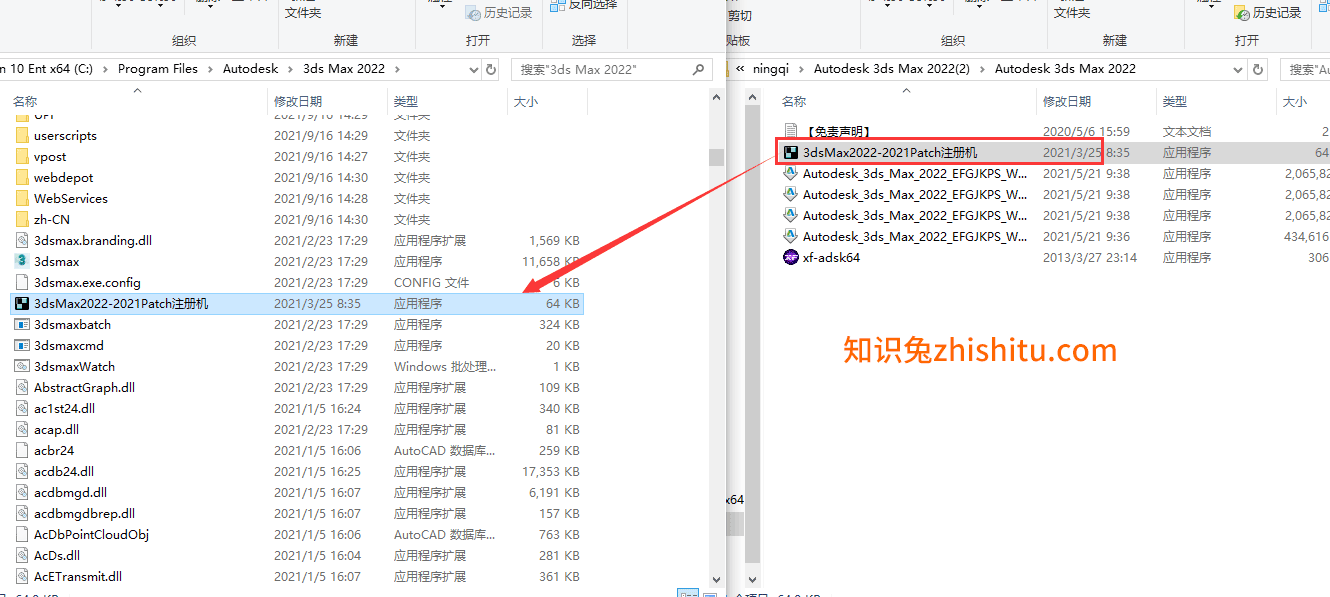Click right window navigation pane scroll up arrow
Screen dimensions: 1330x597
click(753, 98)
